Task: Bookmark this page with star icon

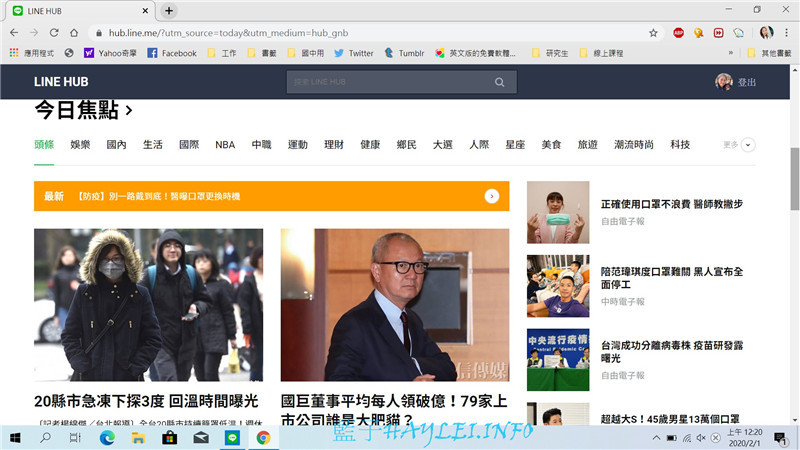Action: [653, 33]
